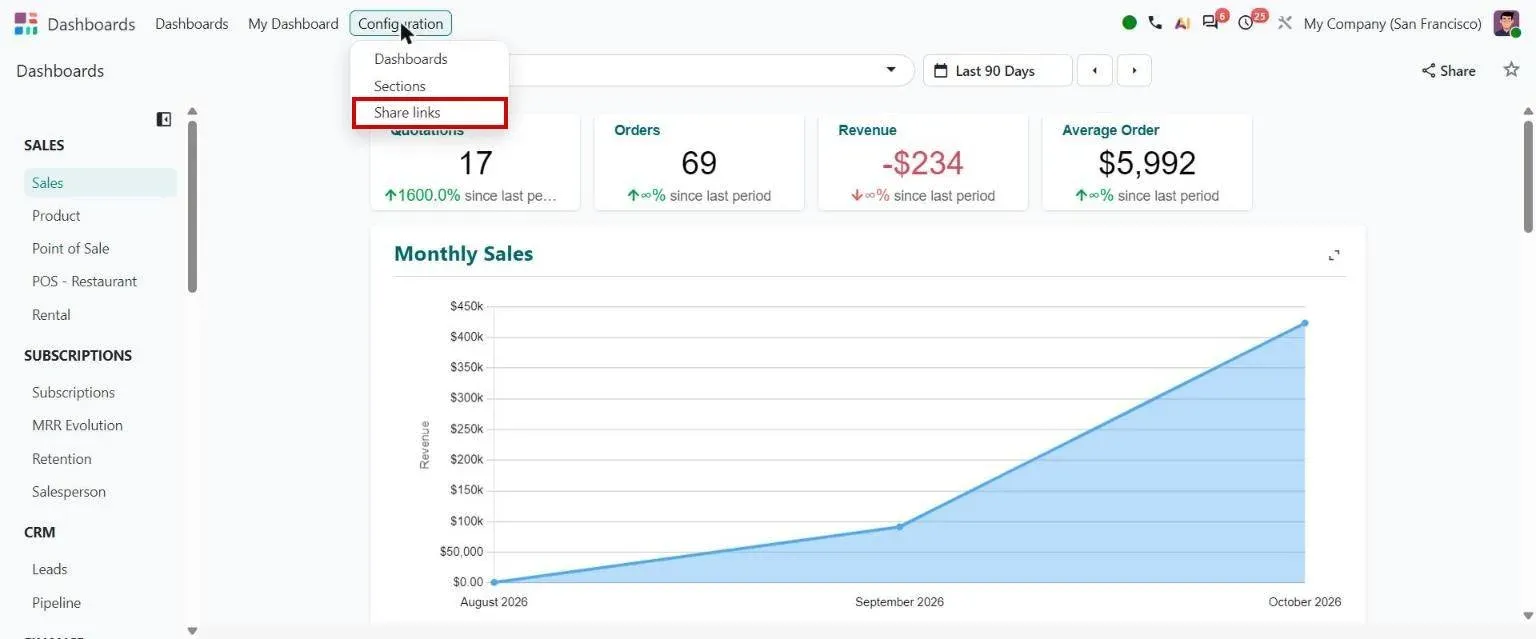Click sidebar scroll down arrow
This screenshot has height=639, width=1536.
click(192, 631)
